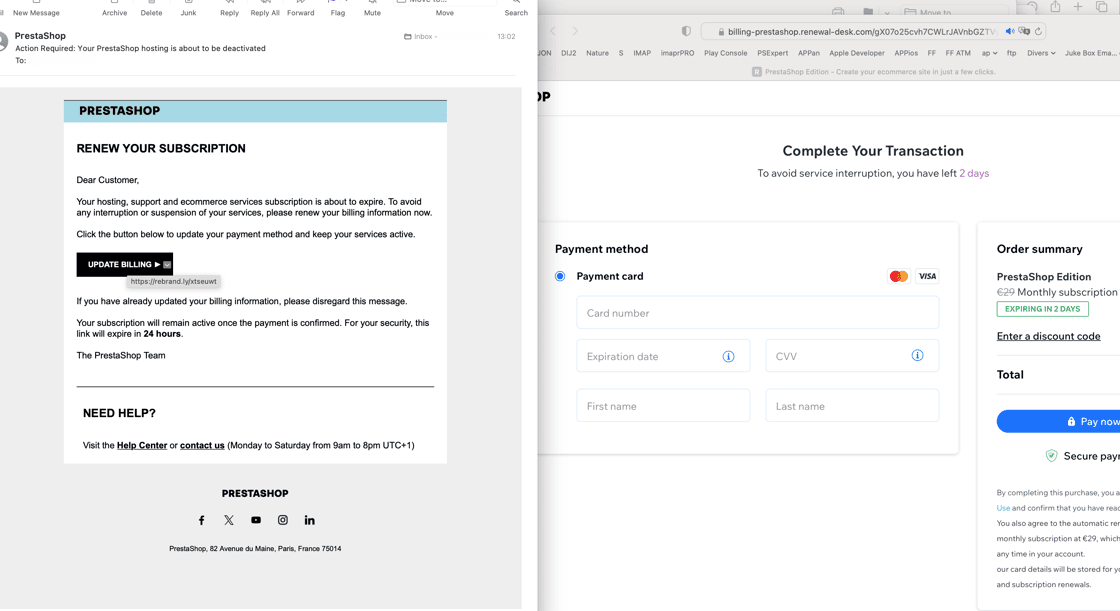Image resolution: width=1120 pixels, height=611 pixels.
Task: Focus the CVV field
Action: point(851,356)
